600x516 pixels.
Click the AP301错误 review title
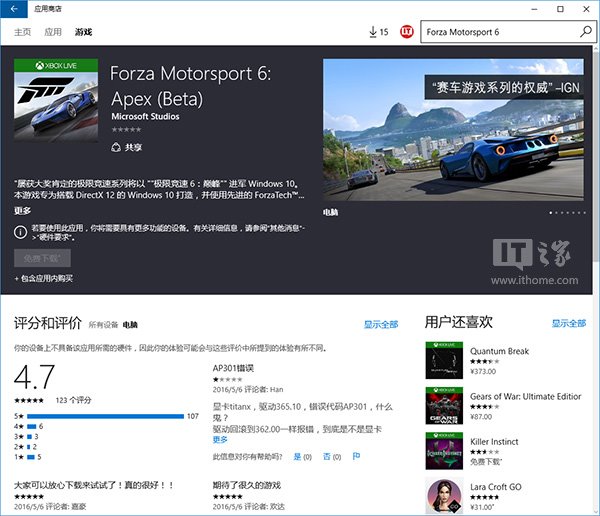(x=233, y=368)
